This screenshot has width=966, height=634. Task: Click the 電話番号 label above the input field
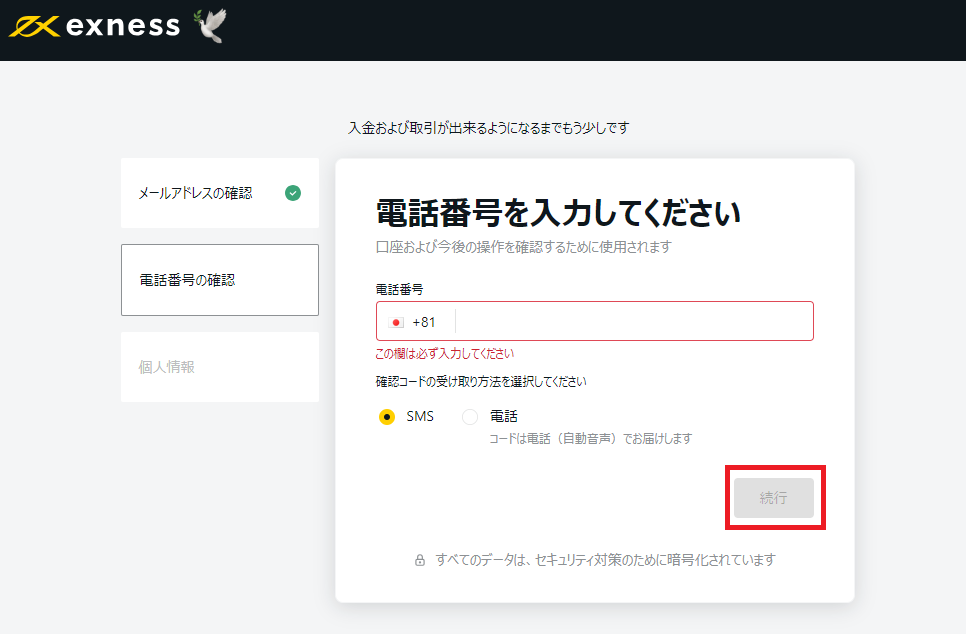click(x=399, y=290)
